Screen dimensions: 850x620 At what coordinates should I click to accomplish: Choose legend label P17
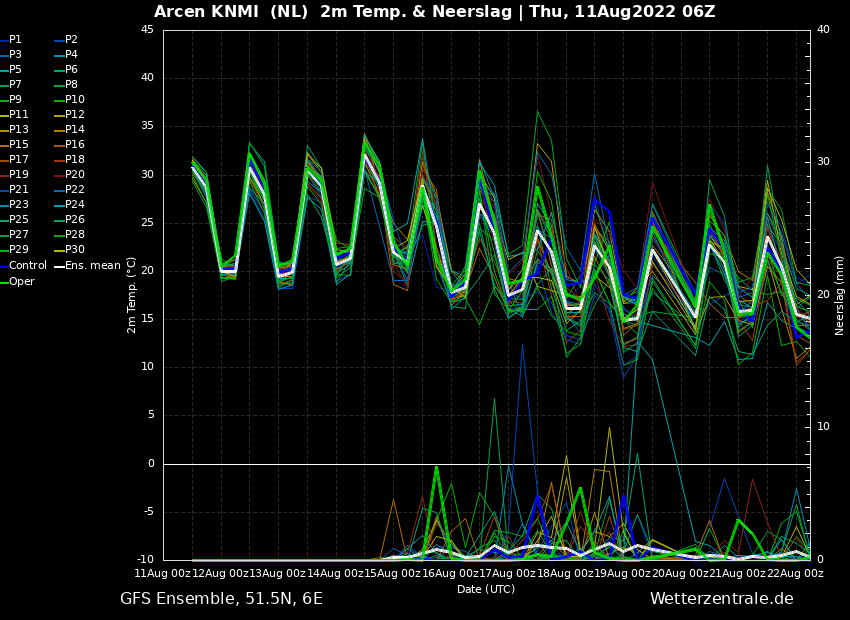click(18, 159)
